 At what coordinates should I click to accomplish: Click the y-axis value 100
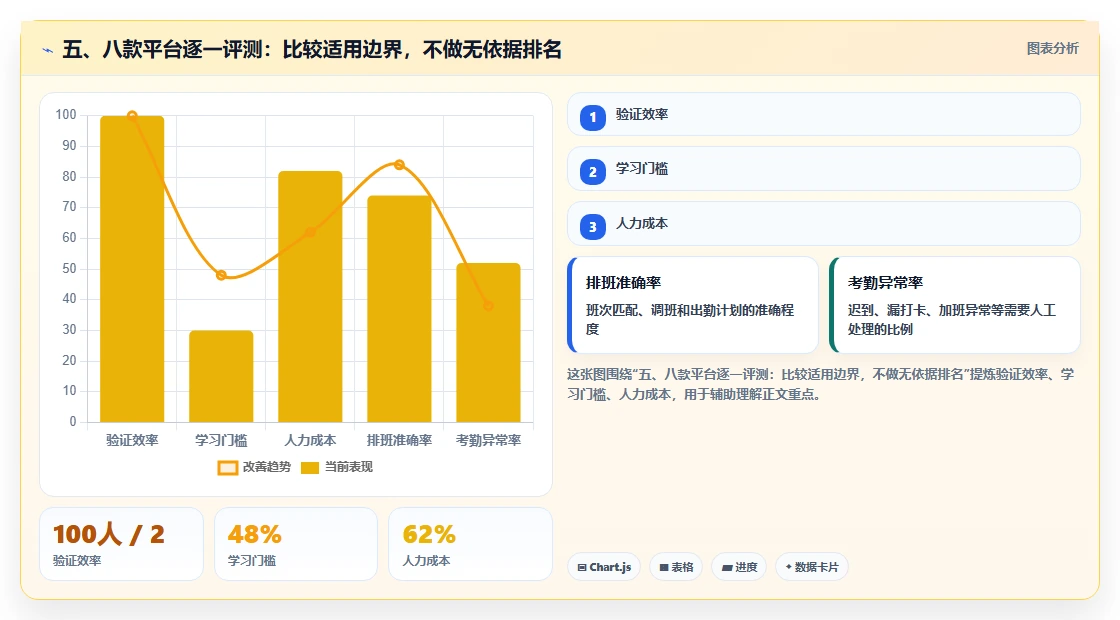pos(66,115)
